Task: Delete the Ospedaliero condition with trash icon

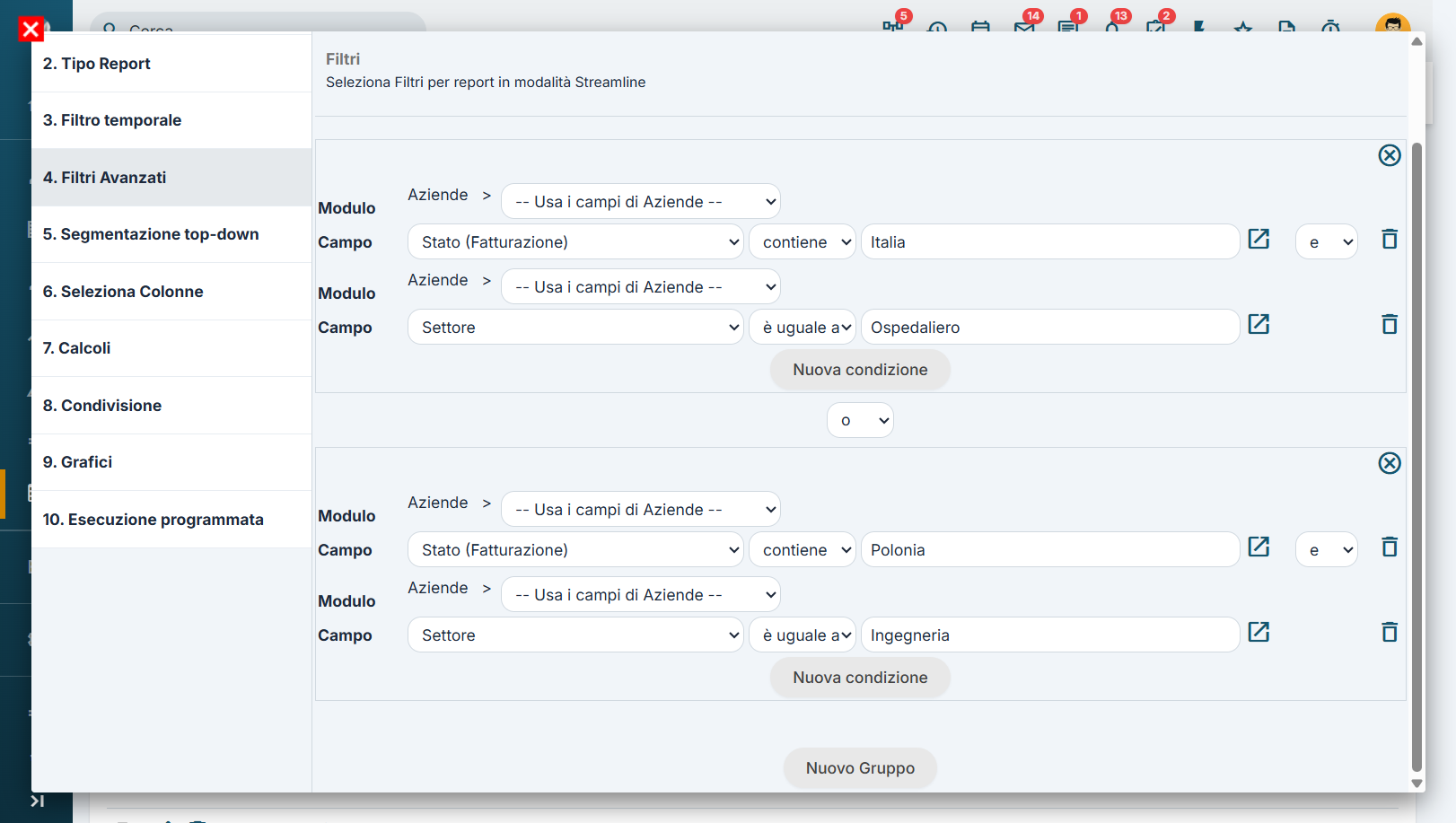Action: [1390, 324]
